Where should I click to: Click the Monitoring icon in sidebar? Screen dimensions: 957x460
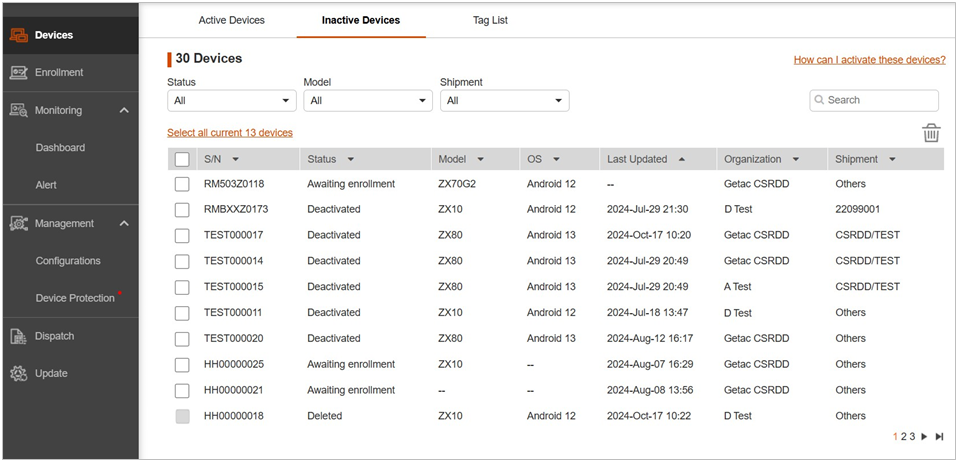[18, 110]
